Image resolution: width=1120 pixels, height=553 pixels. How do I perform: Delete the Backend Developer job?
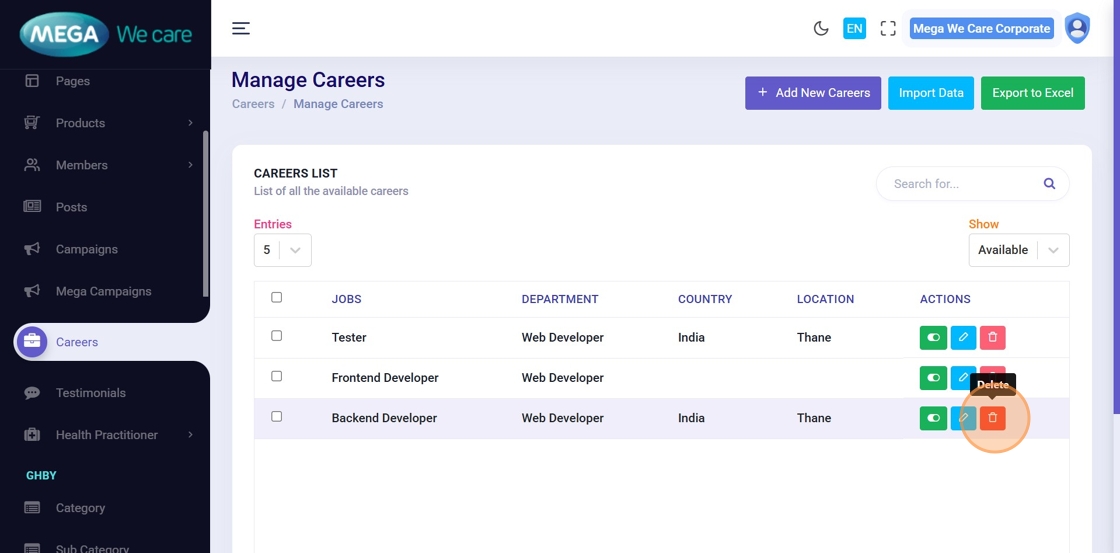pos(992,418)
